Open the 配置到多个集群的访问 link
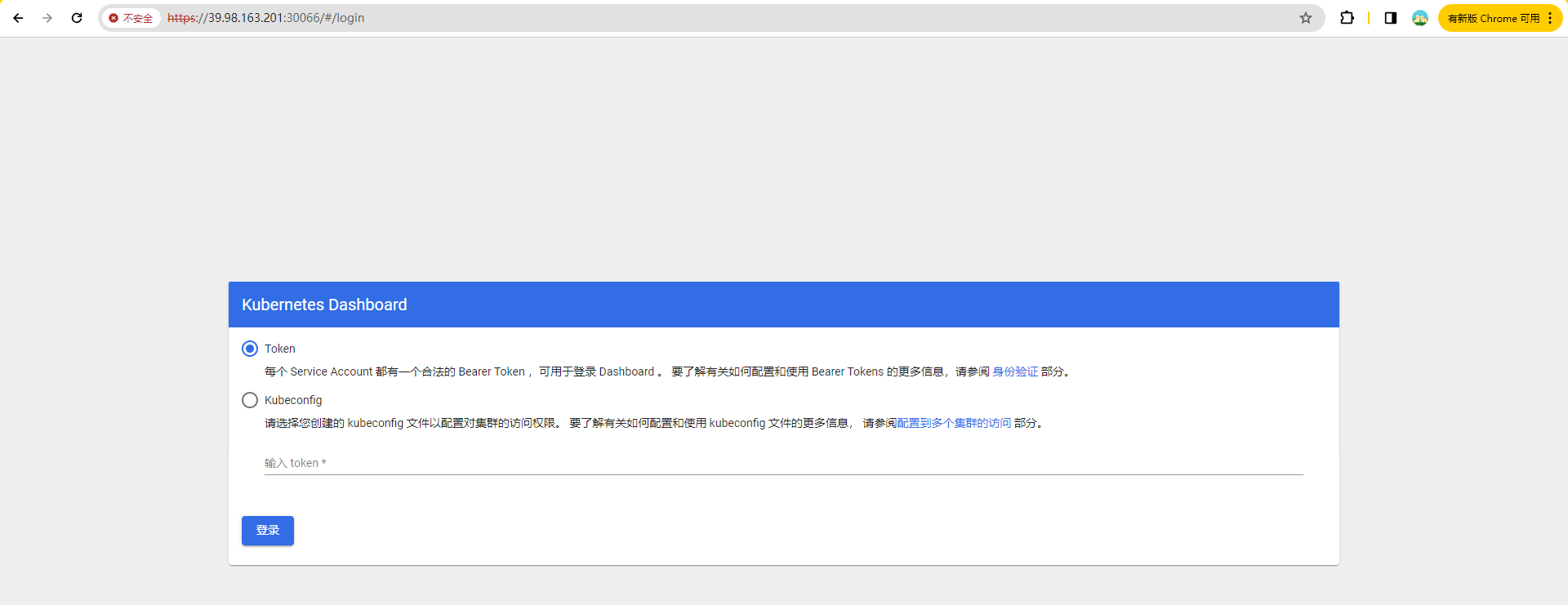1568x605 pixels. (x=954, y=423)
